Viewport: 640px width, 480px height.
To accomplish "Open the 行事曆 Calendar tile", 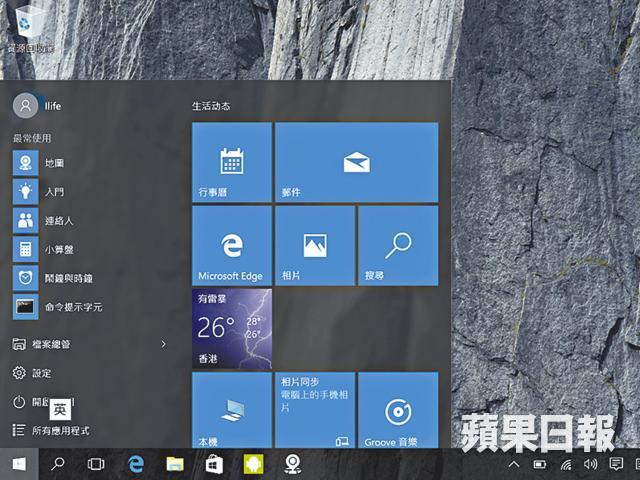I will (x=232, y=162).
